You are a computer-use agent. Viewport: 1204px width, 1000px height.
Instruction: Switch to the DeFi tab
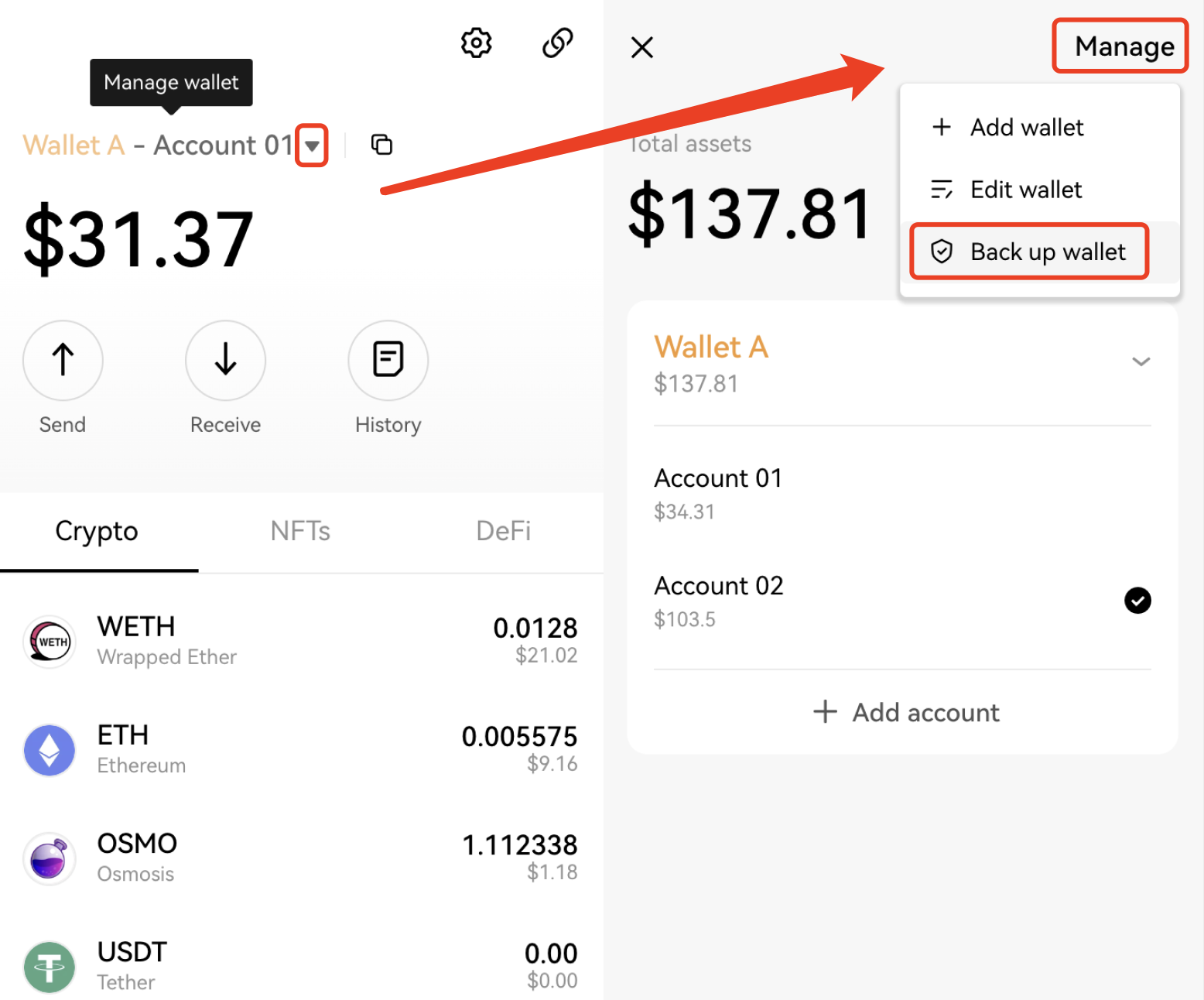coord(503,532)
